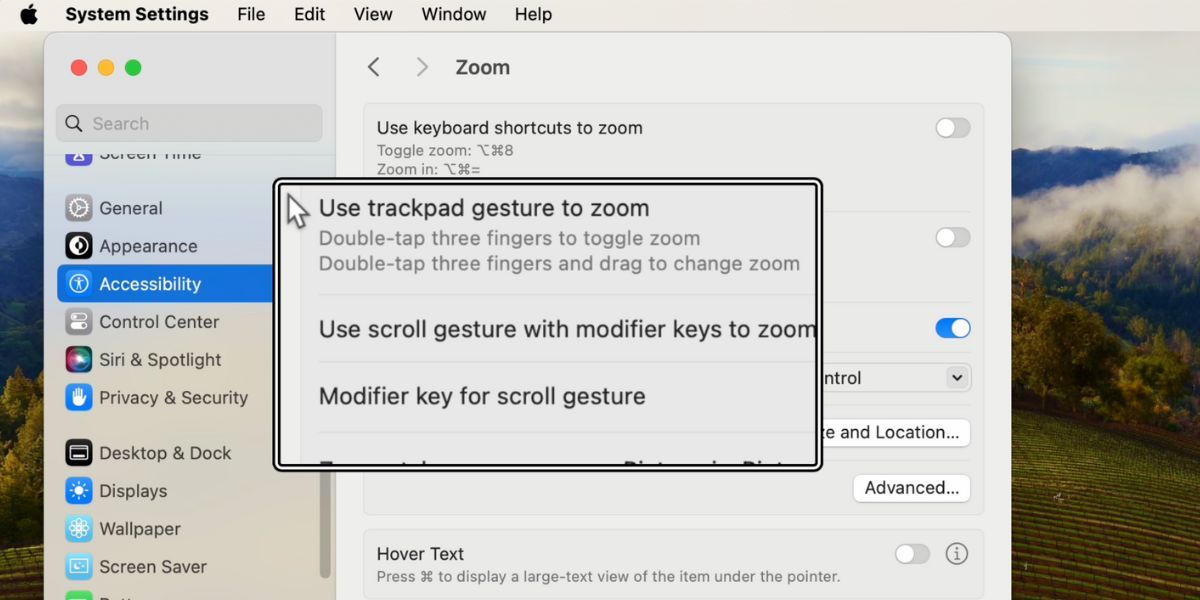Open Wallpaper settings

(x=139, y=529)
